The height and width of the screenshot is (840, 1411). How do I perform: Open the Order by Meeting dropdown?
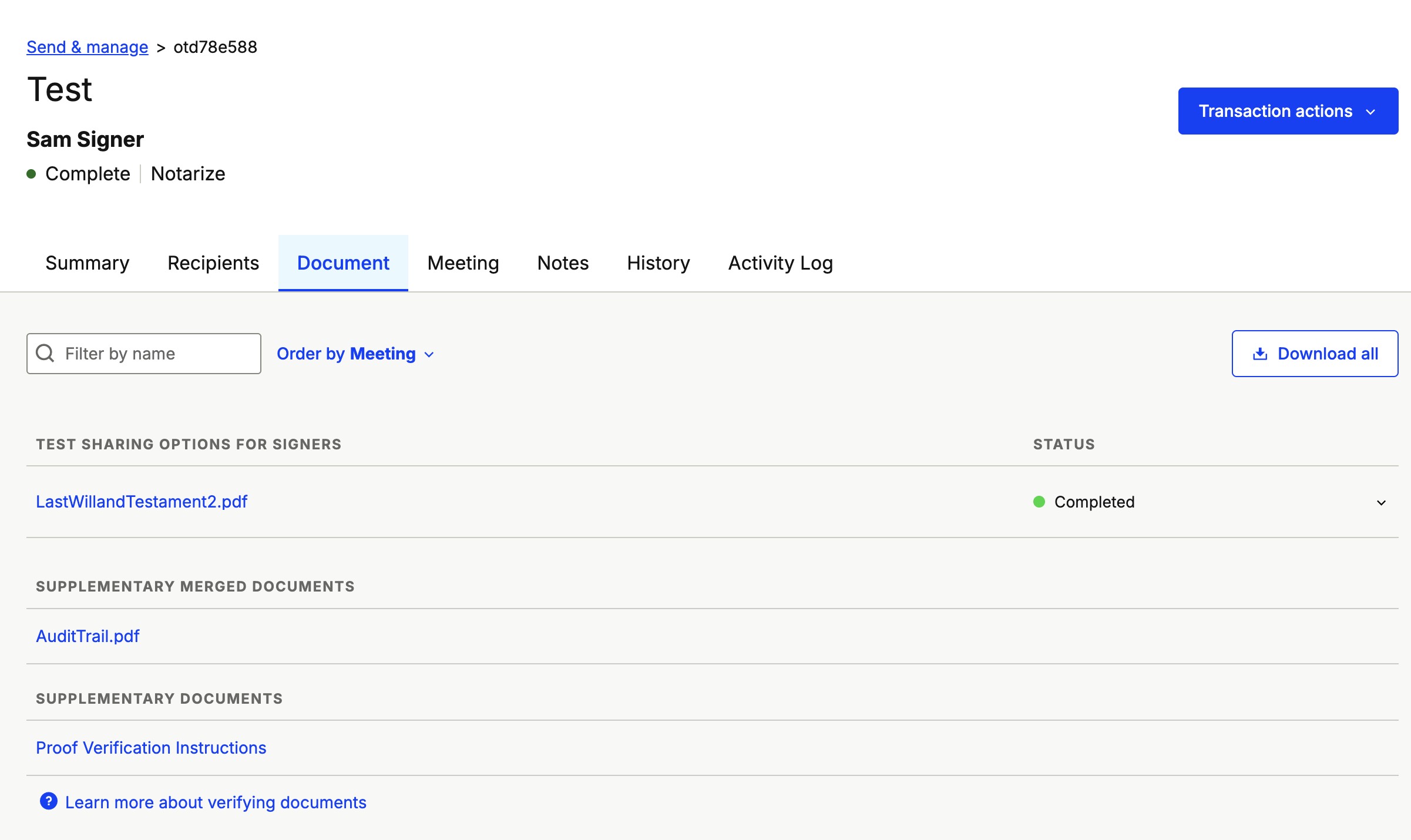tap(355, 354)
